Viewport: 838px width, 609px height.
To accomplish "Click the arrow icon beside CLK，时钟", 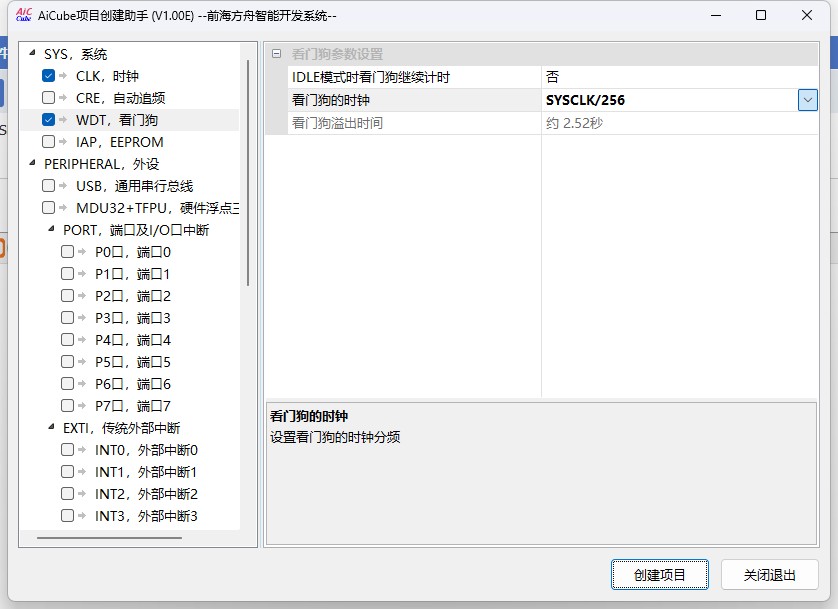I will 63,76.
